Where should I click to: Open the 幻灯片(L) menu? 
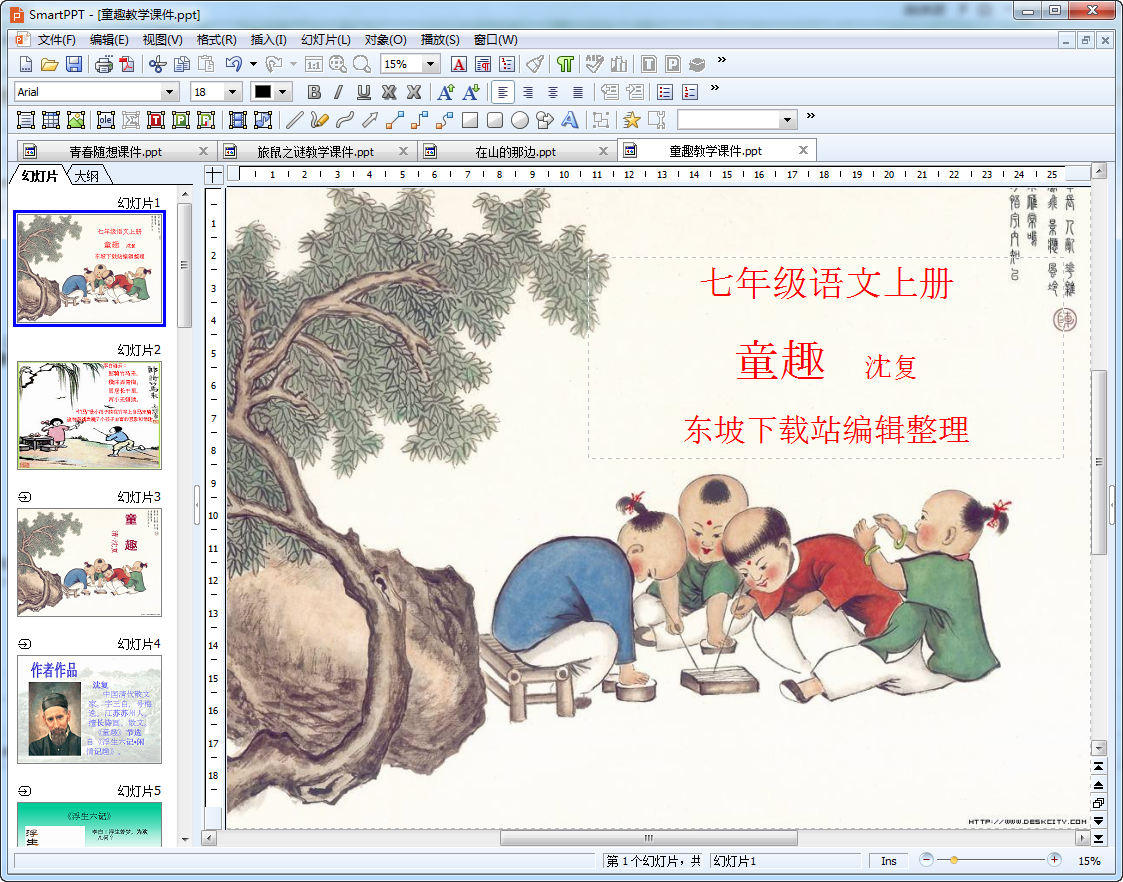[326, 39]
